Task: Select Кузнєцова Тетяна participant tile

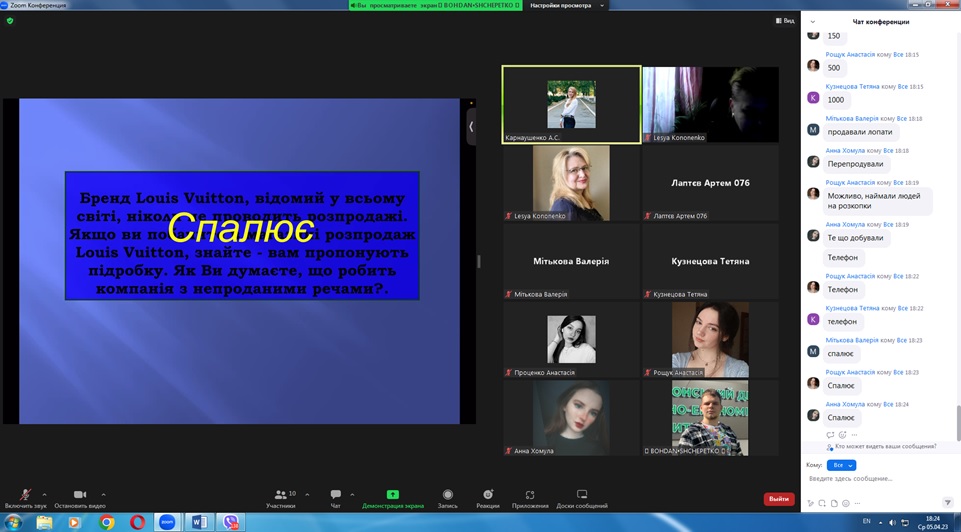Action: coord(710,261)
